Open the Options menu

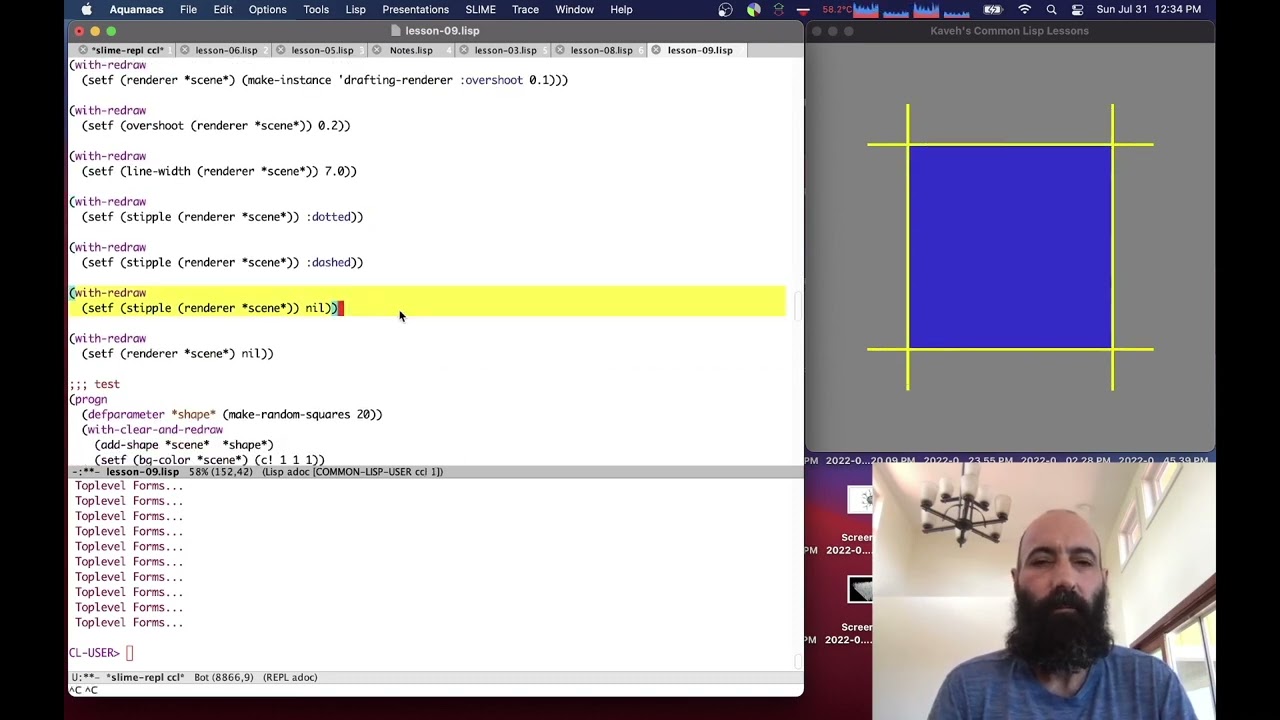267,9
